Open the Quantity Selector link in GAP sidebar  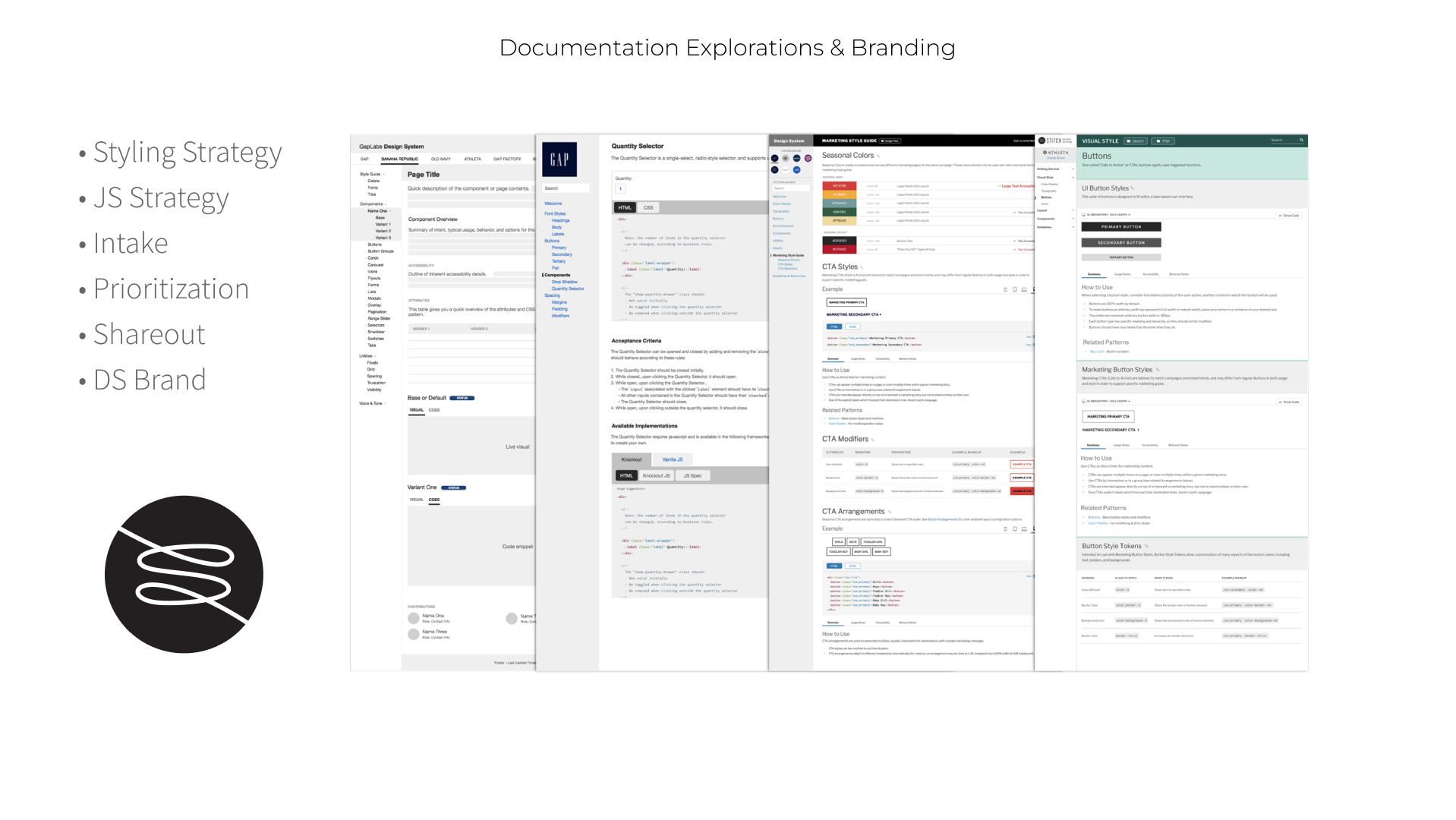click(x=568, y=289)
